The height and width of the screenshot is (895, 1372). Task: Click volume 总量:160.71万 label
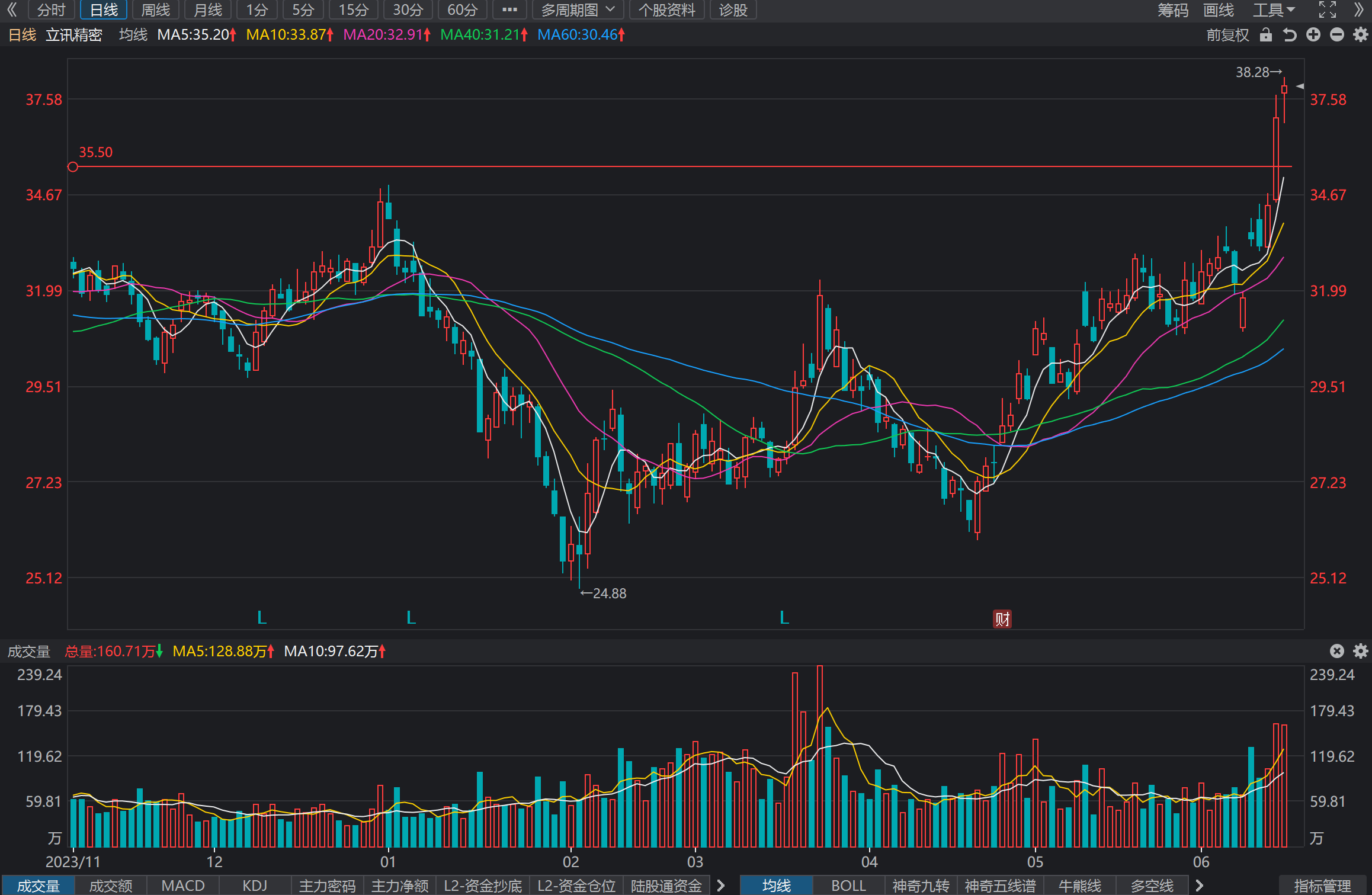pyautogui.click(x=114, y=652)
